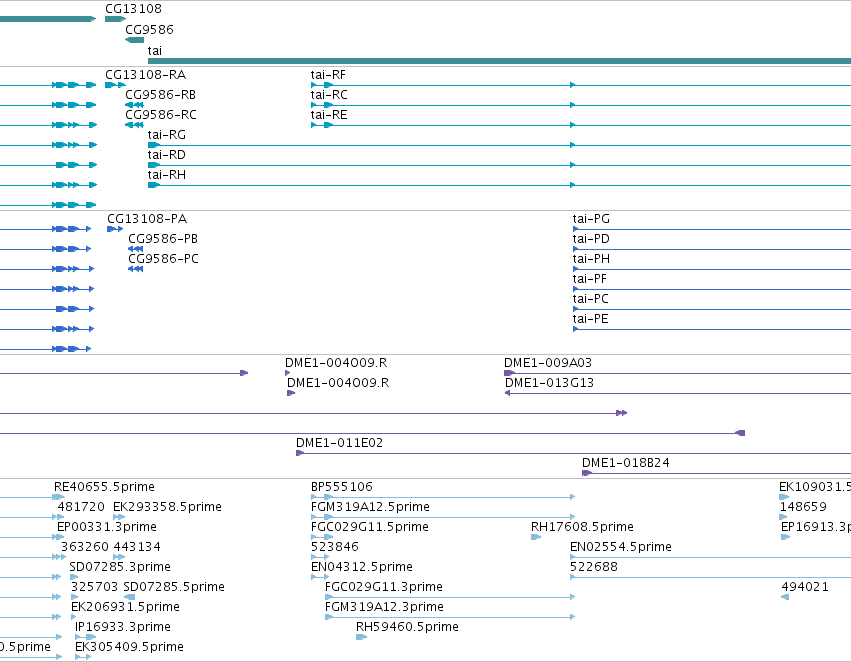This screenshot has width=851, height=662.
Task: Click the 522688 EST label
Action: click(594, 567)
